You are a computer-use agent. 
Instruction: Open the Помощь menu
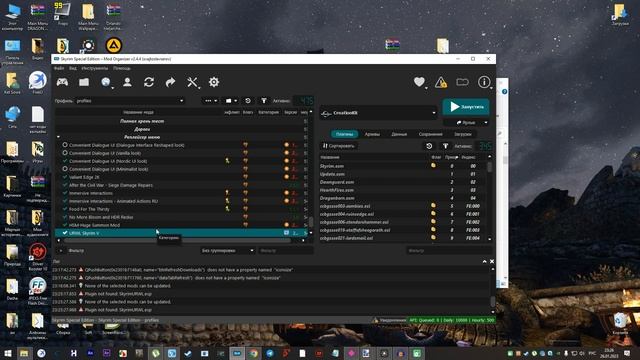tap(122, 68)
